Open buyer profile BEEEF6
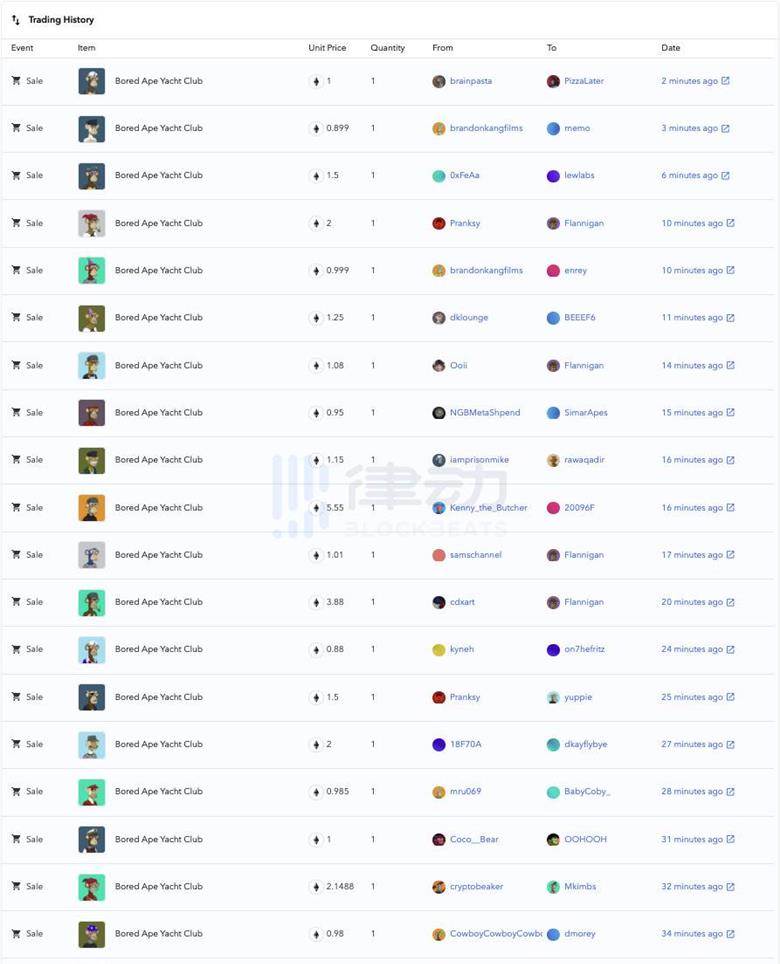The height and width of the screenshot is (964, 780). pyautogui.click(x=580, y=317)
